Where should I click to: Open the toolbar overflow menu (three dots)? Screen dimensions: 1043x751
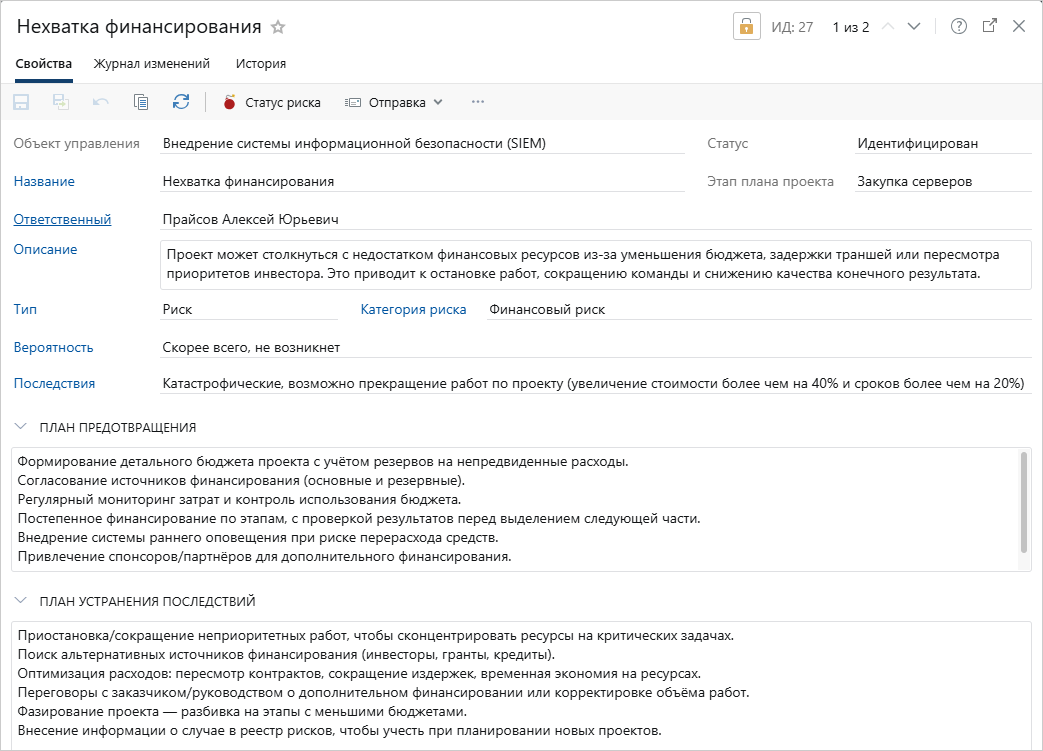click(x=478, y=102)
